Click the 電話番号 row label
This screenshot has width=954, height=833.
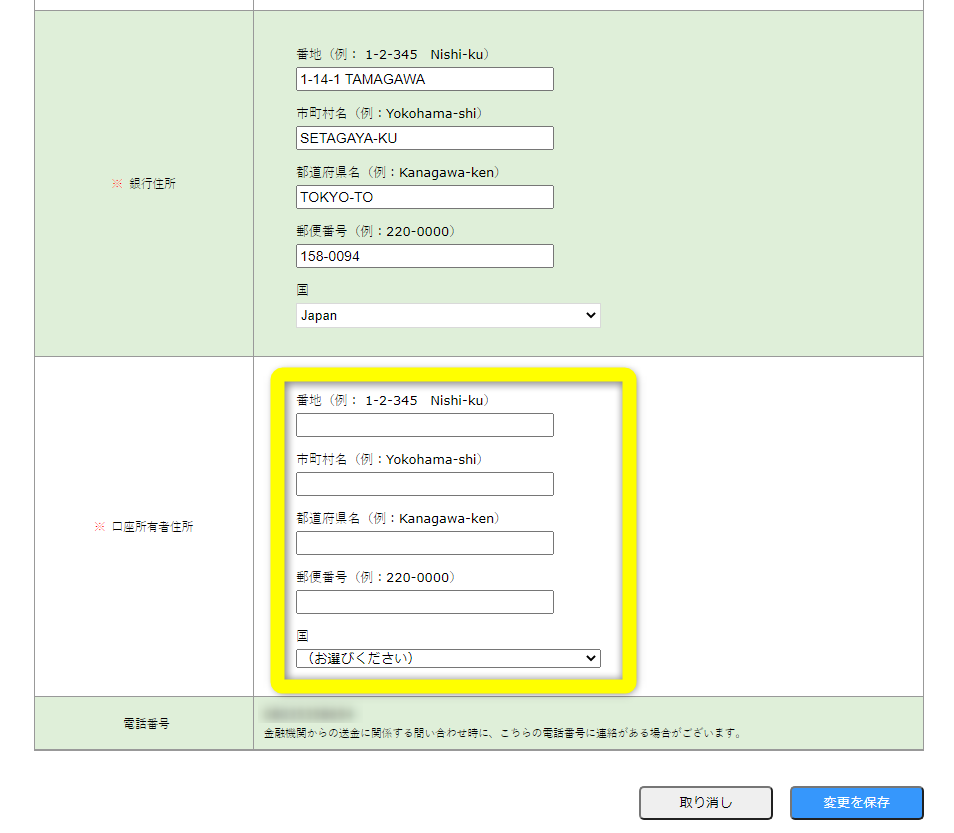pyautogui.click(x=145, y=723)
